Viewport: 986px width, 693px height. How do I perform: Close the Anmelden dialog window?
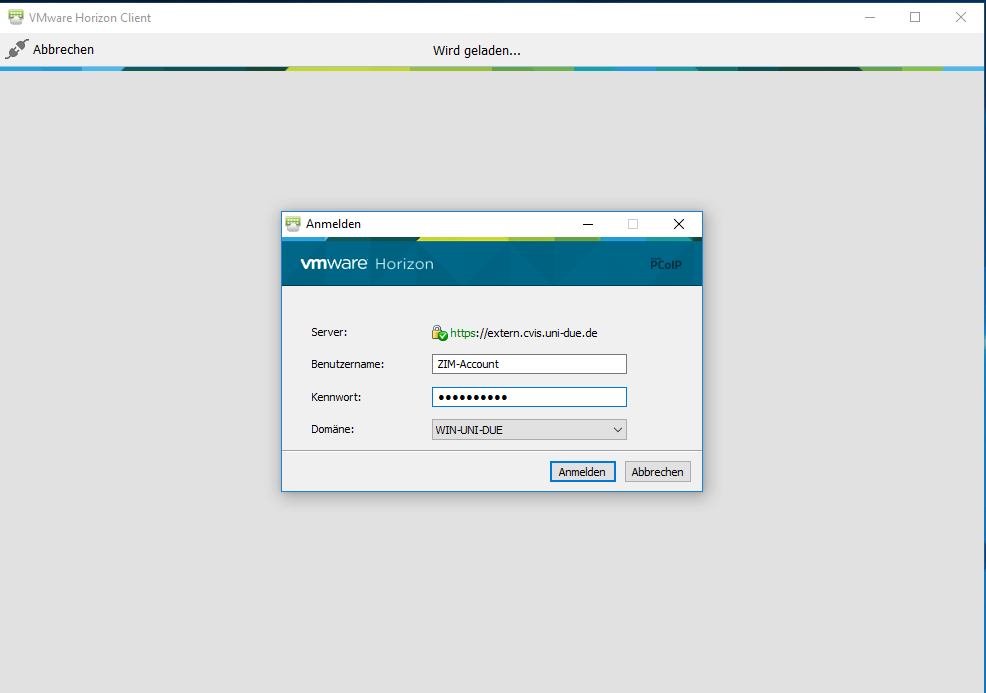[678, 224]
